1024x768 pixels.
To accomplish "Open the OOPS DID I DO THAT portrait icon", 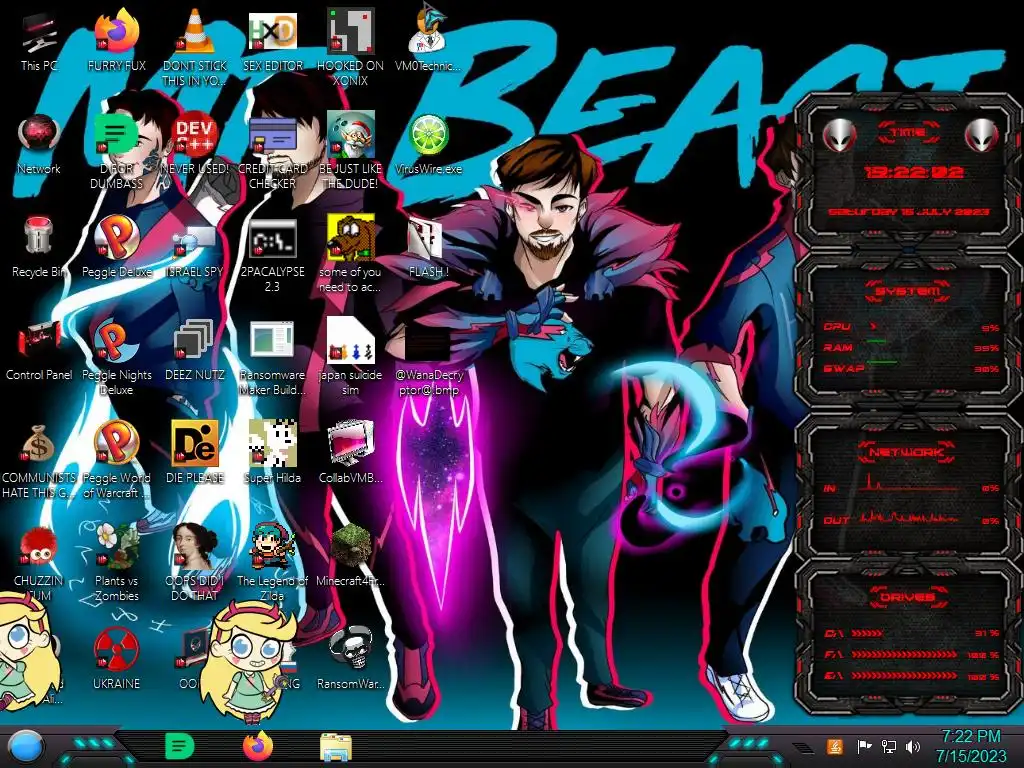I will 195,563.
